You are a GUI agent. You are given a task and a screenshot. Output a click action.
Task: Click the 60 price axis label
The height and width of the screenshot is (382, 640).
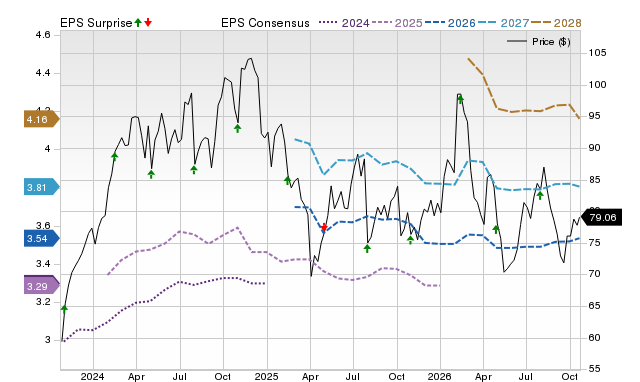595,338
